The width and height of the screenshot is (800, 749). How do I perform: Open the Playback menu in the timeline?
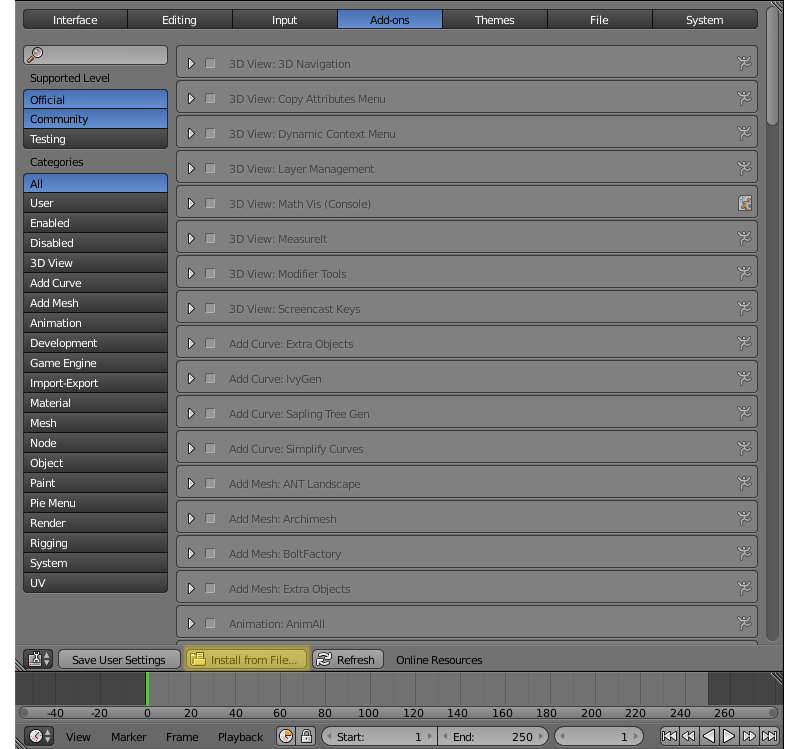(240, 737)
